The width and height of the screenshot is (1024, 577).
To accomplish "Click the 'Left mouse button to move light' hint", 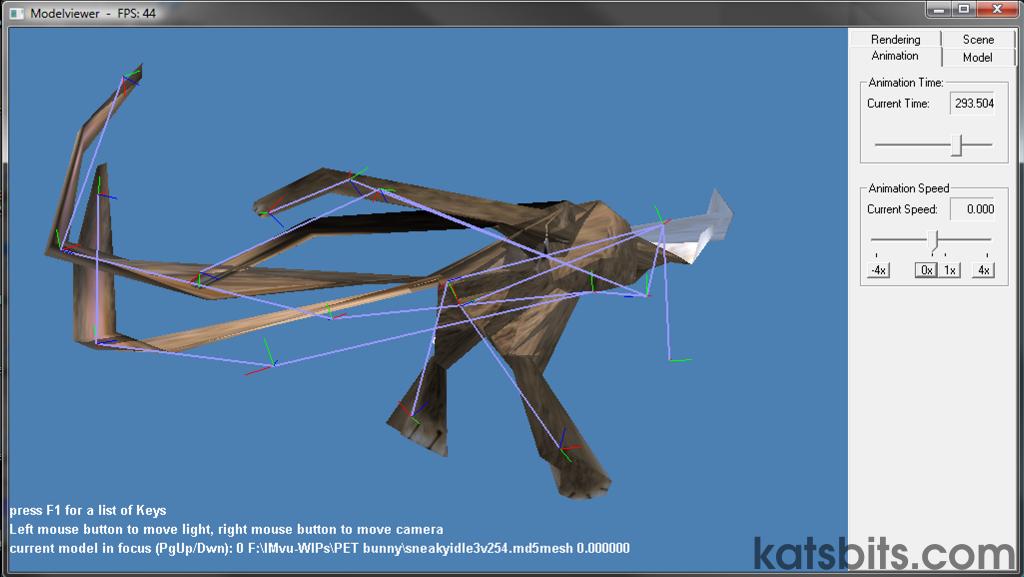I will point(226,529).
